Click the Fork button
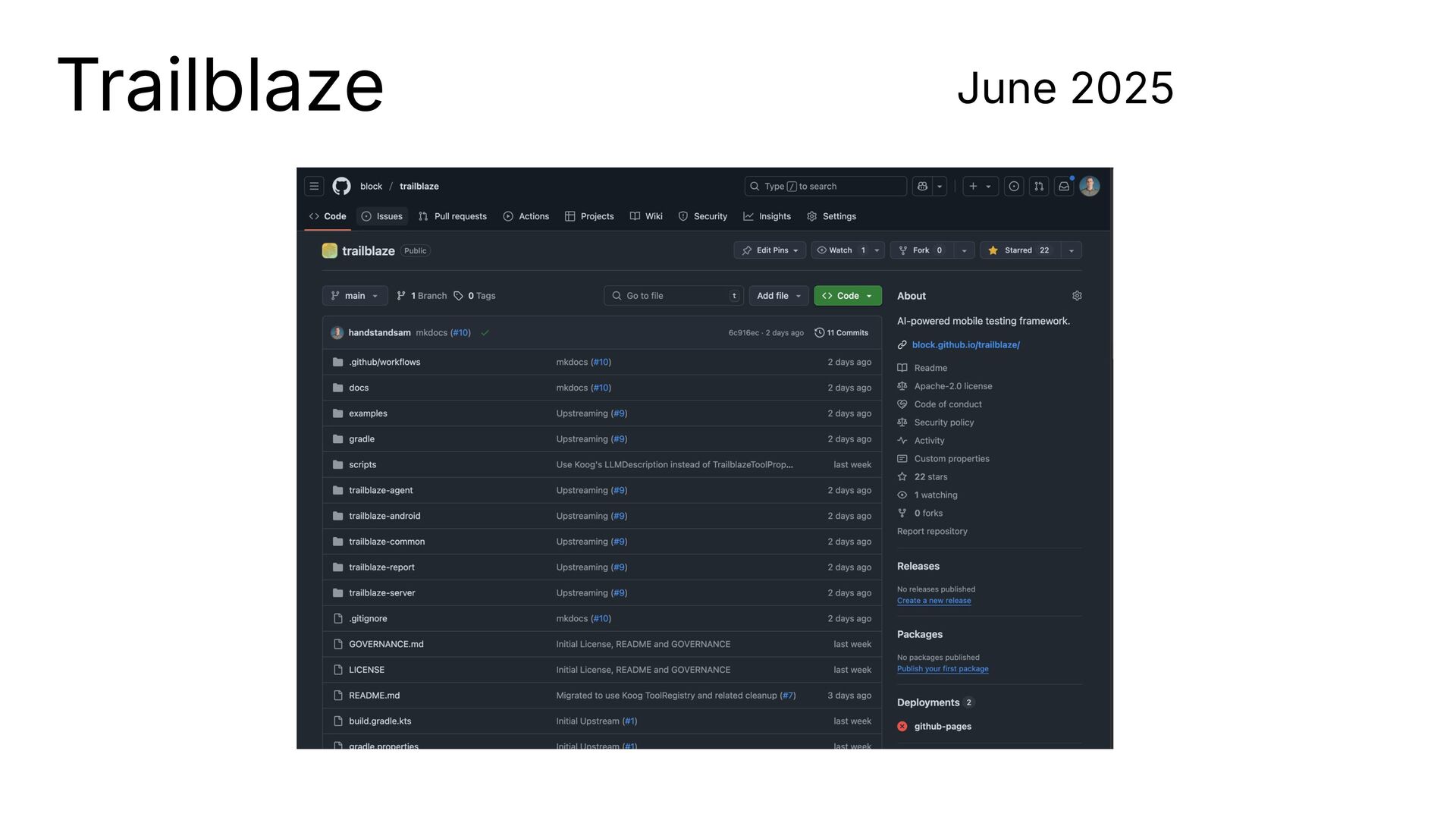The image size is (1456, 820). pyautogui.click(x=921, y=250)
